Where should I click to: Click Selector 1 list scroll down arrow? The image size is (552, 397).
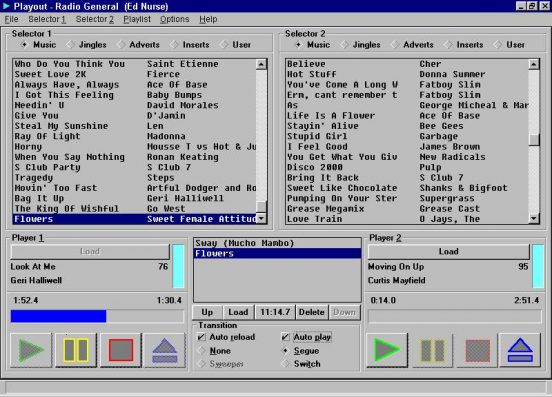(261, 218)
